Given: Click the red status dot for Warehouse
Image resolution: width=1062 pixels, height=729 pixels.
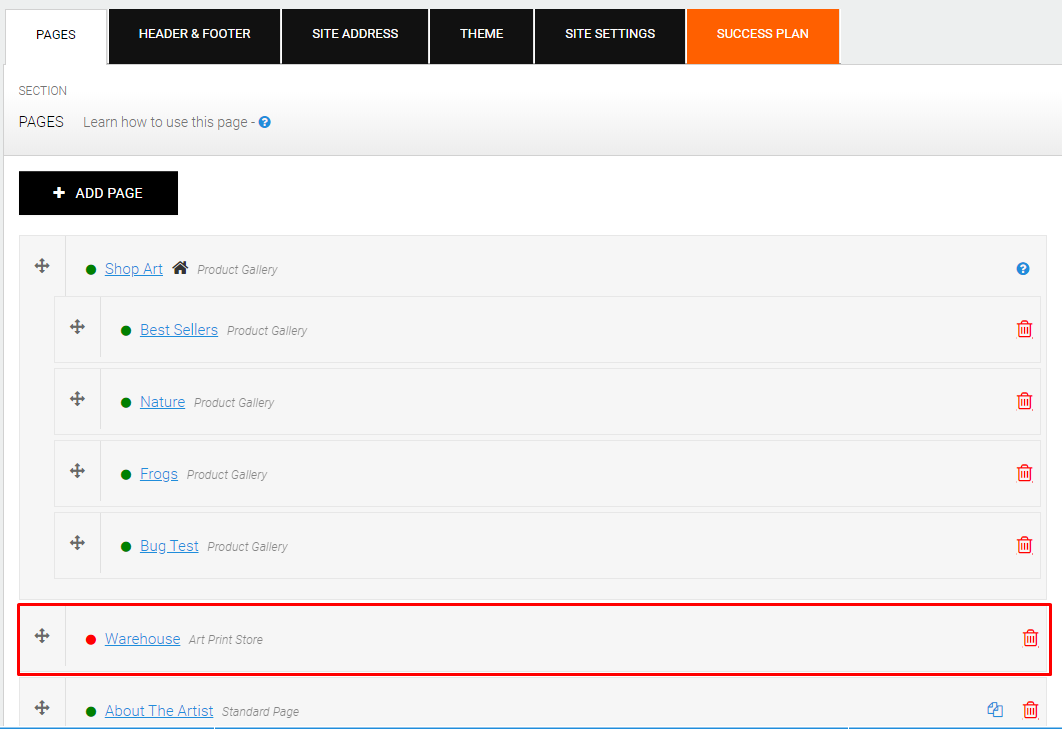Looking at the screenshot, I should tap(91, 640).
